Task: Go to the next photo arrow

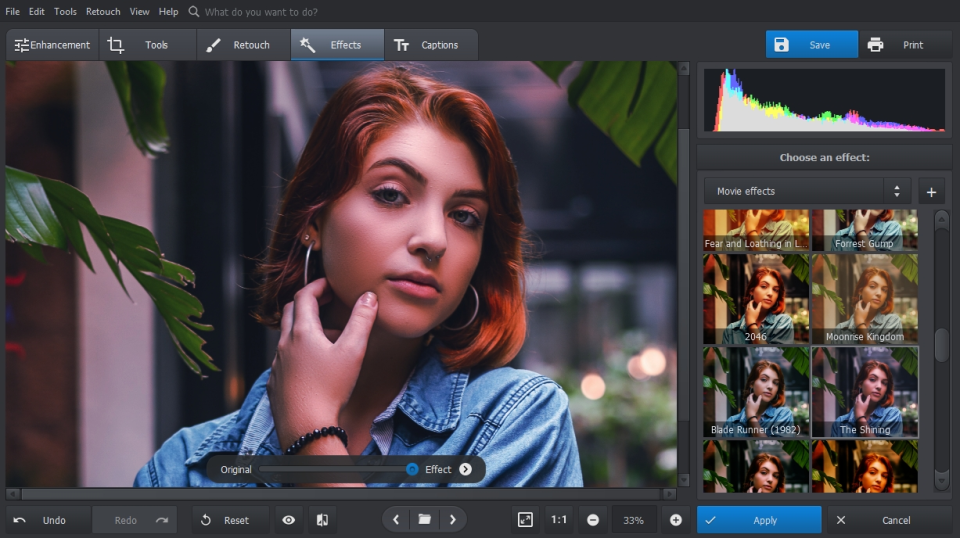Action: [x=453, y=520]
